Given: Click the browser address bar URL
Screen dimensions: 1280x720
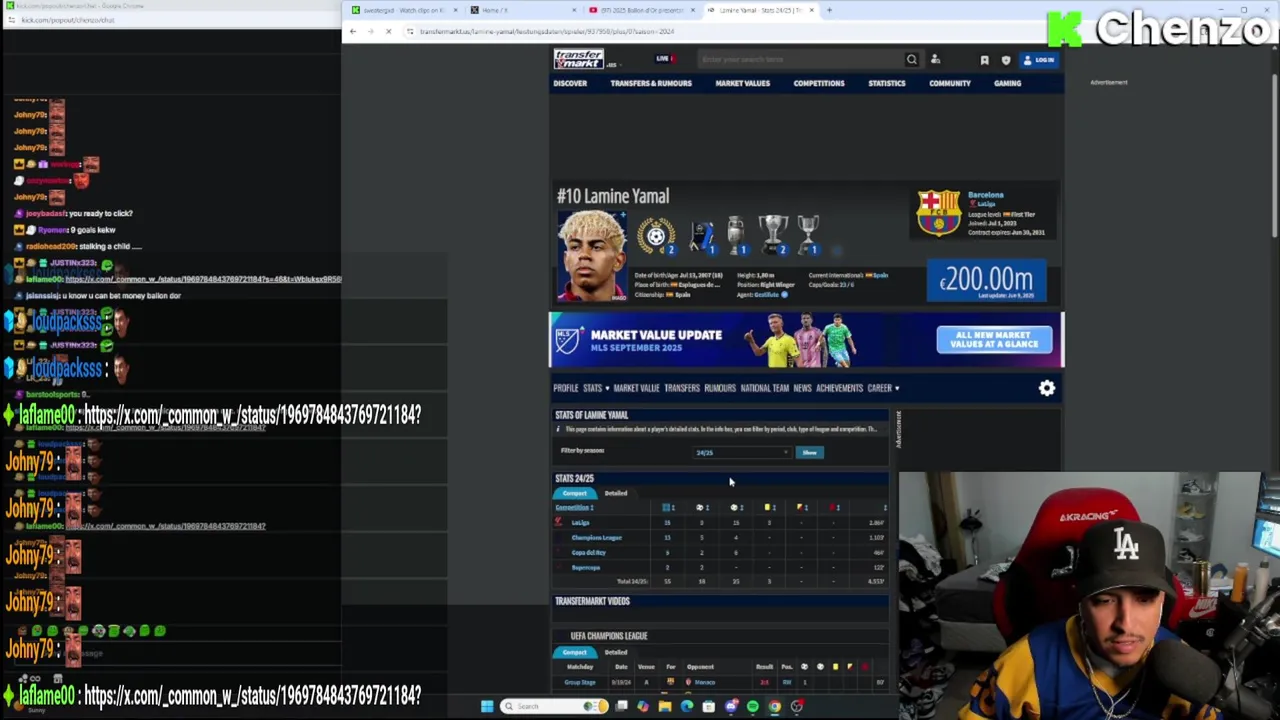Looking at the screenshot, I should tap(546, 31).
